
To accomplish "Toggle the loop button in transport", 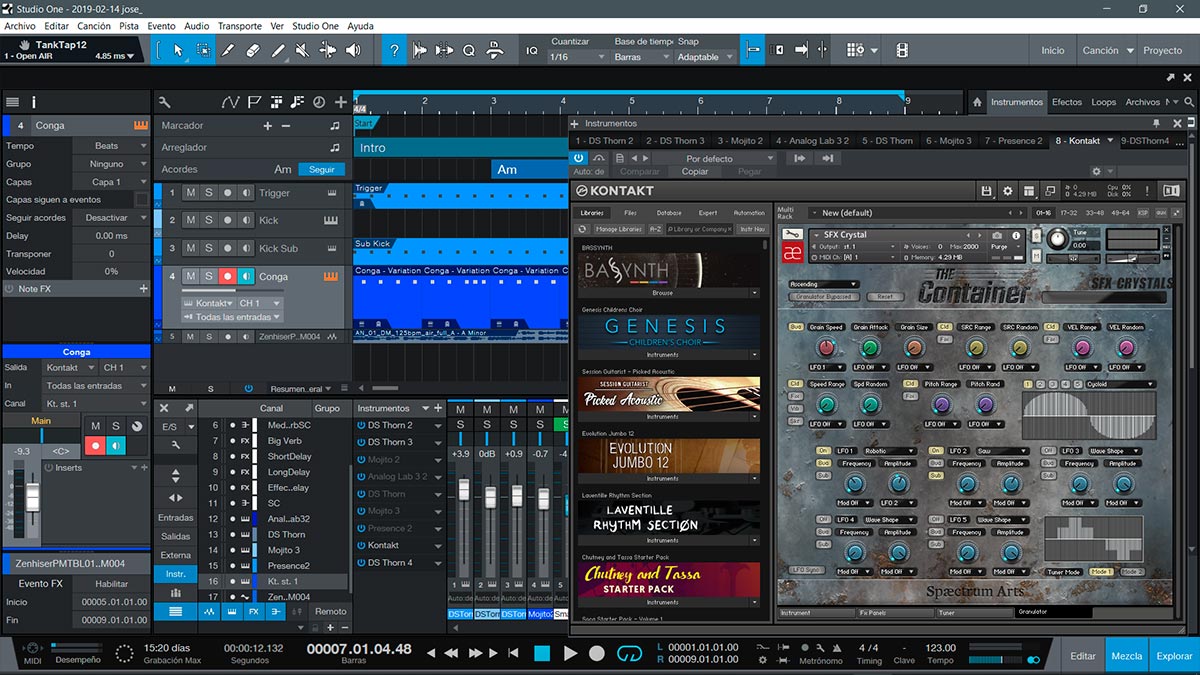I will (x=628, y=653).
